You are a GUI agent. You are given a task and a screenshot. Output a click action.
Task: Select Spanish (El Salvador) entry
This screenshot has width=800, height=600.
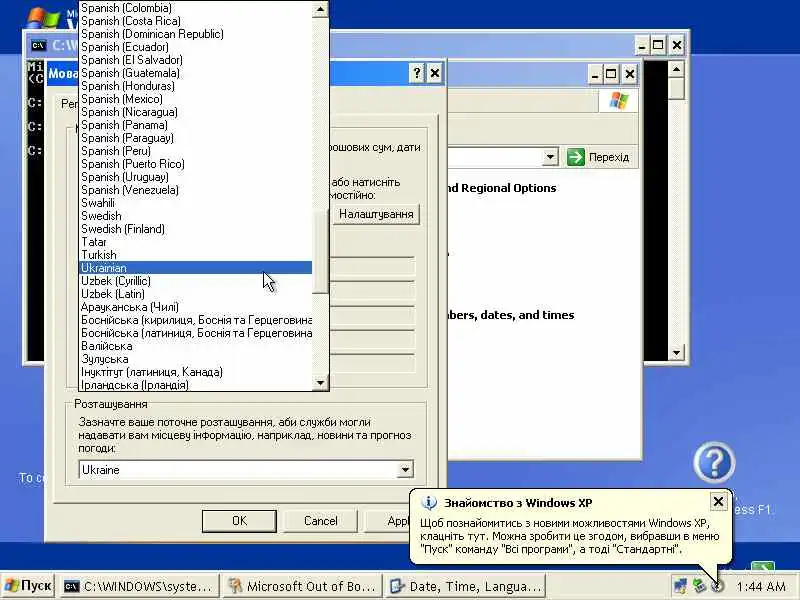point(196,60)
